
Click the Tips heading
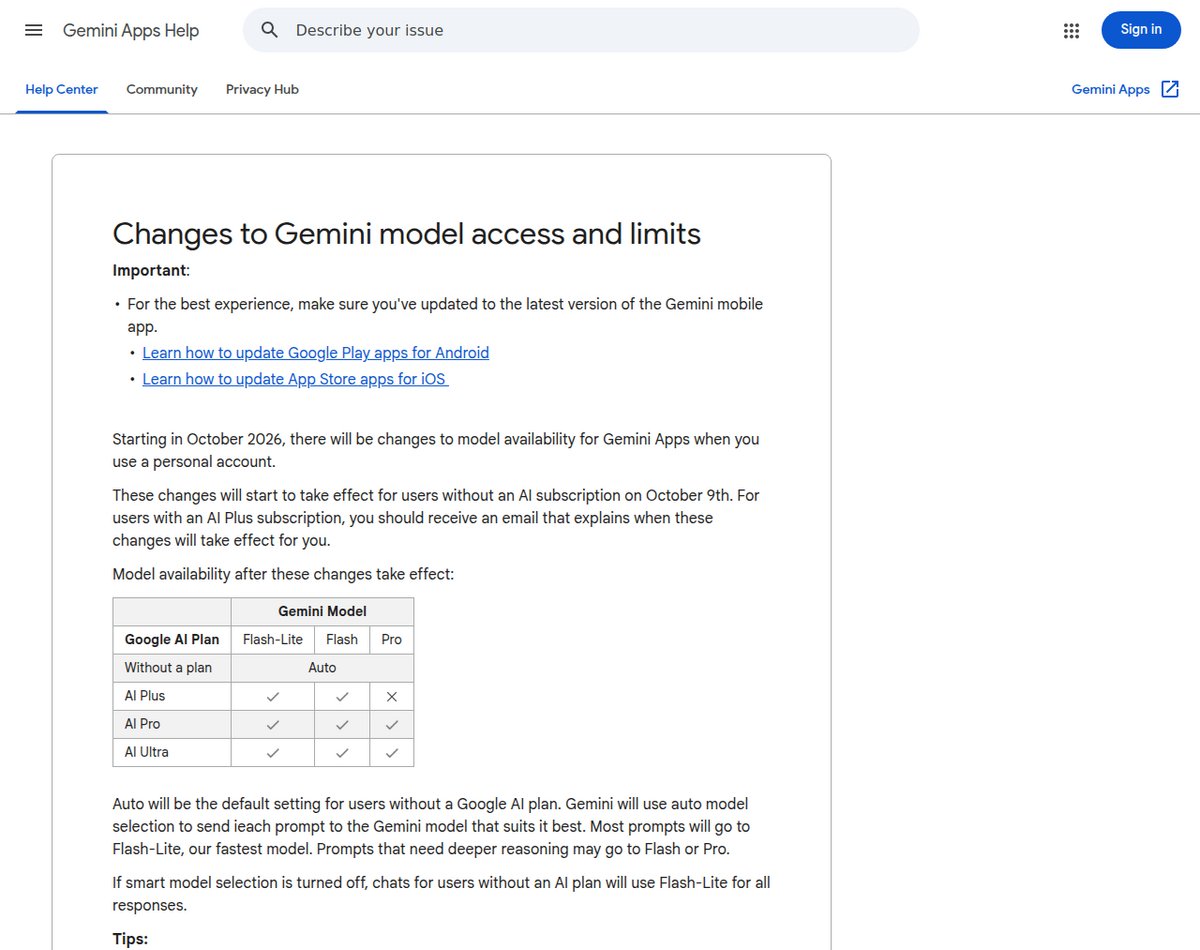[130, 939]
